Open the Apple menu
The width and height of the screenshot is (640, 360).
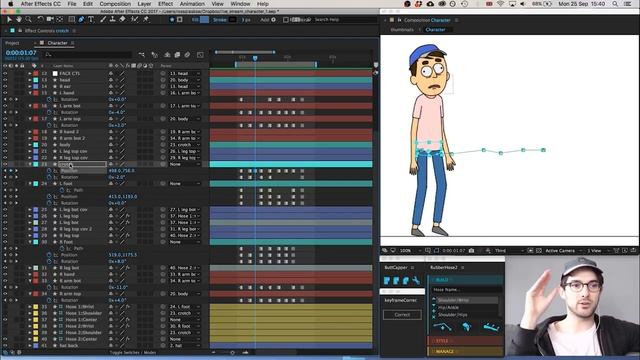(x=10, y=4)
